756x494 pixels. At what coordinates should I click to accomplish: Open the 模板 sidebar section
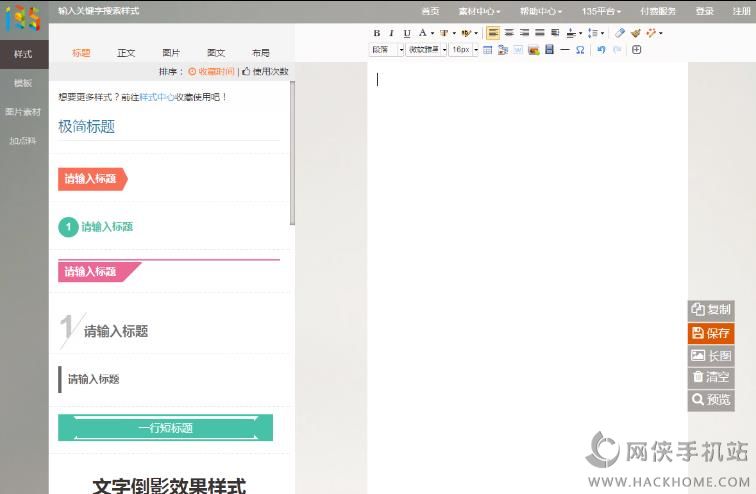coord(23,83)
